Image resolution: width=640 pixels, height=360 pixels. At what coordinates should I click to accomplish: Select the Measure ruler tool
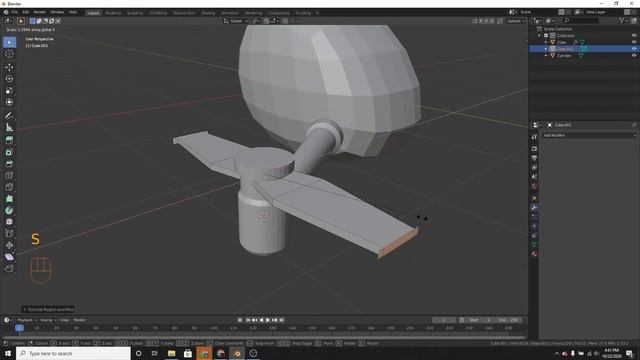pos(9,127)
